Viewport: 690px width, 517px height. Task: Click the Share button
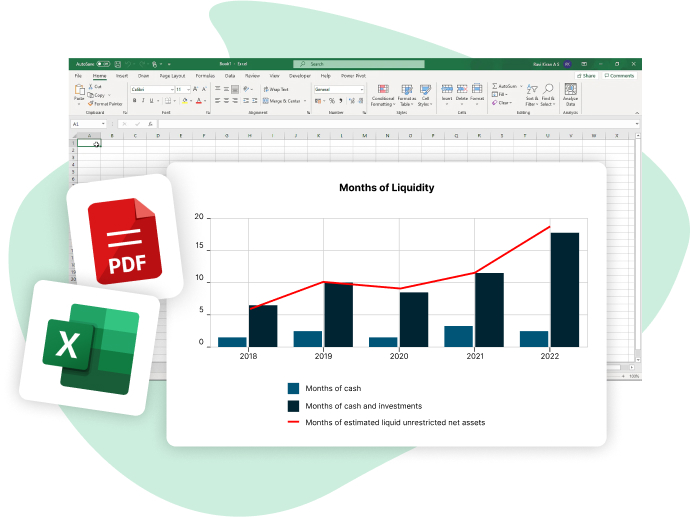[587, 75]
